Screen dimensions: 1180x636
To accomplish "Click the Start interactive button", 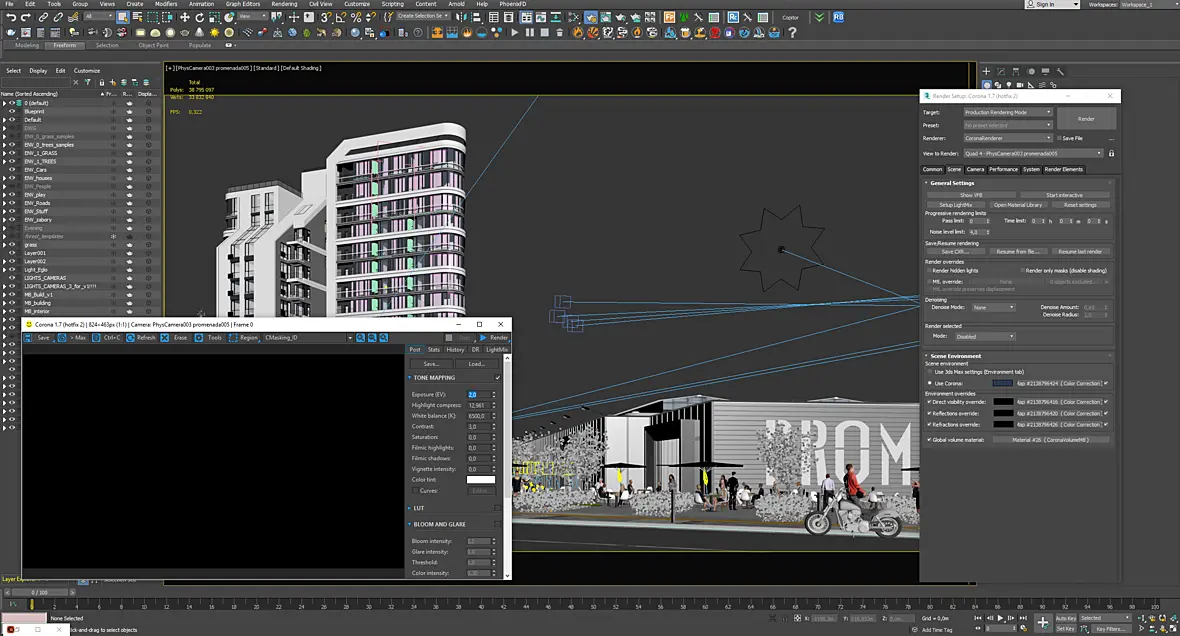I will (1064, 195).
